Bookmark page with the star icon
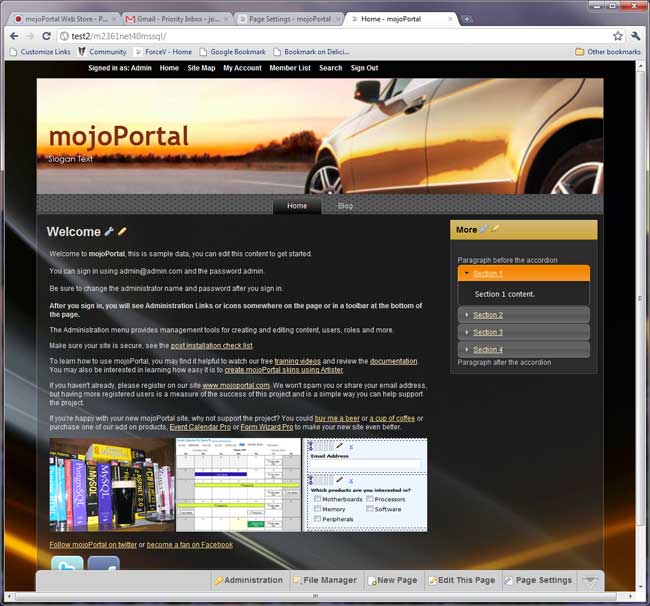Screen dimensions: 650x606 click(617, 36)
